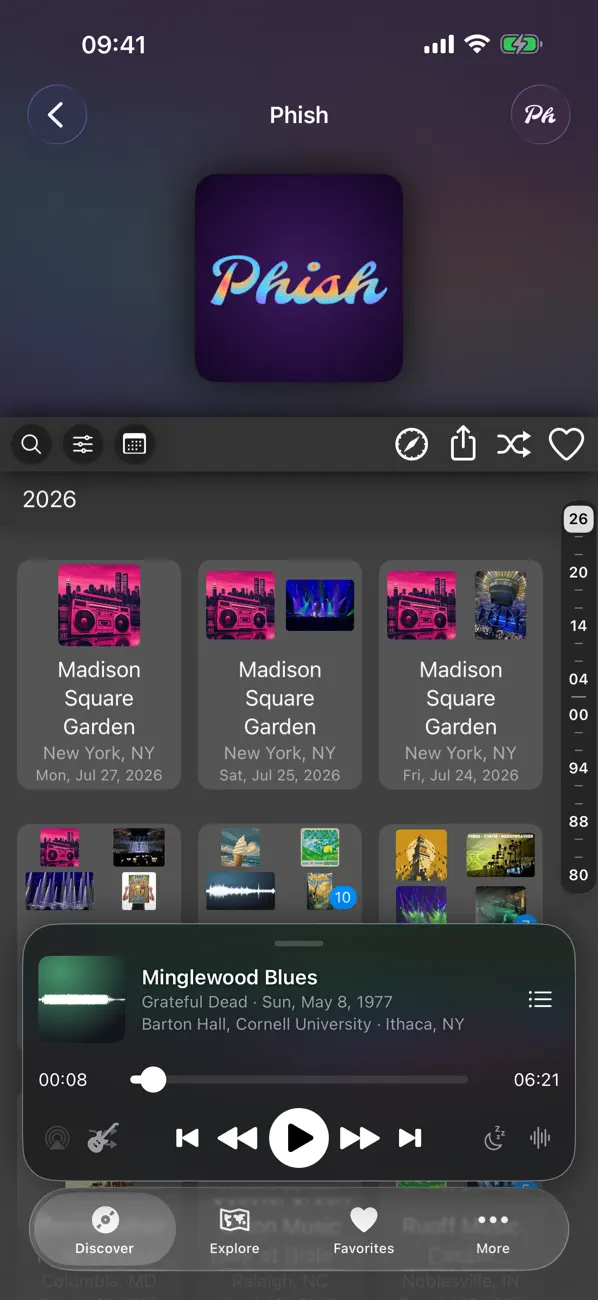Tap the 09:41 clock
The image size is (598, 1300).
click(x=113, y=45)
